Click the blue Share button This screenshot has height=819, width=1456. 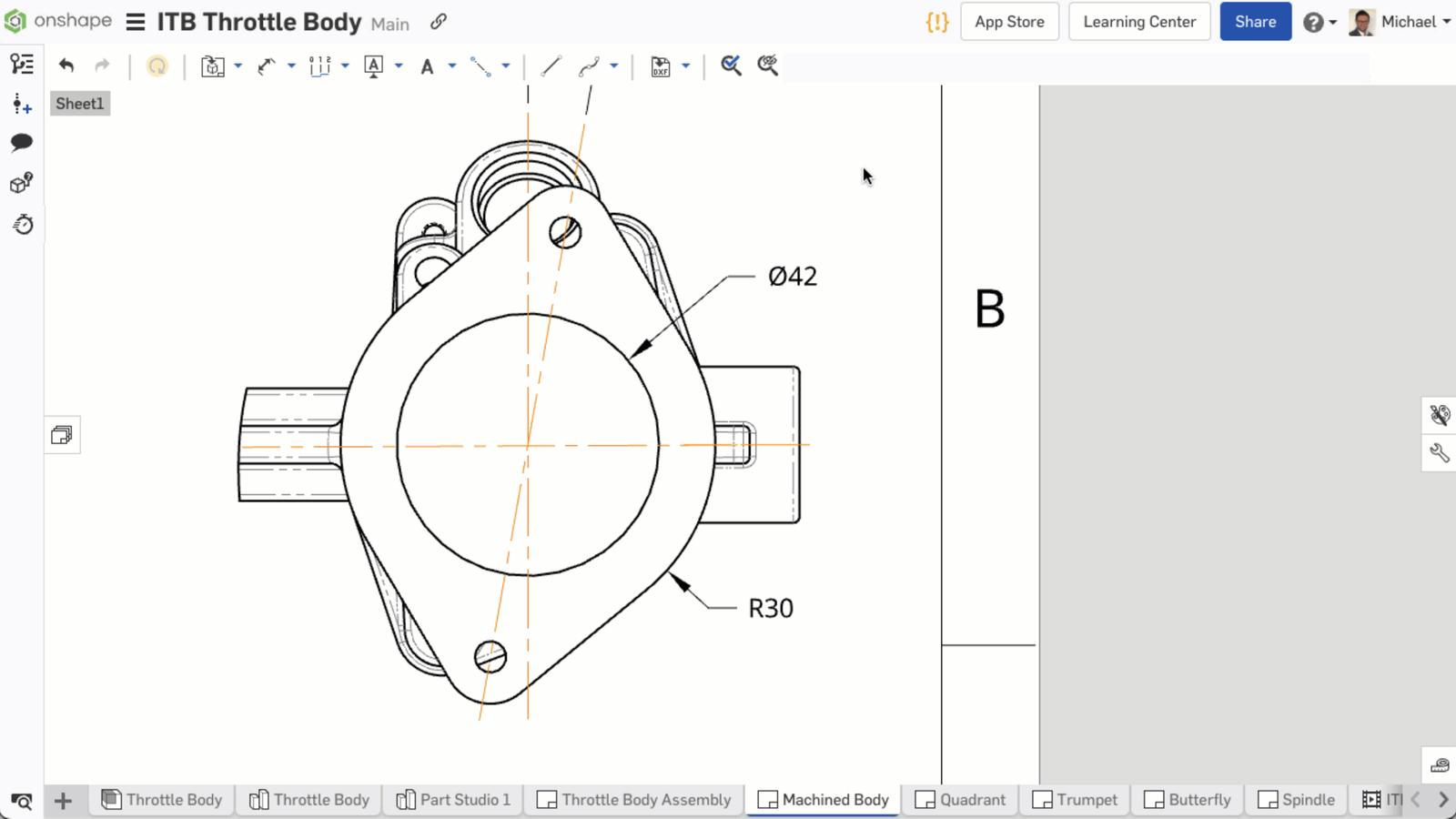pos(1255,22)
